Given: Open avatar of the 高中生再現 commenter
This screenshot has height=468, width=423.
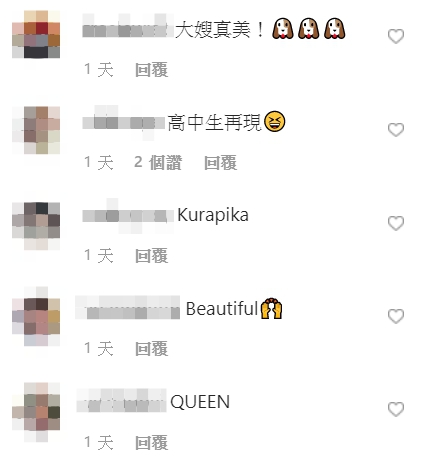Looking at the screenshot, I should click(36, 130).
